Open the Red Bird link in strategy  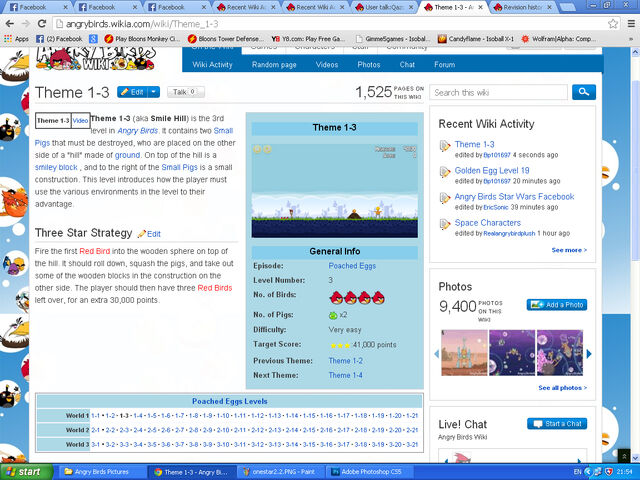tap(95, 251)
